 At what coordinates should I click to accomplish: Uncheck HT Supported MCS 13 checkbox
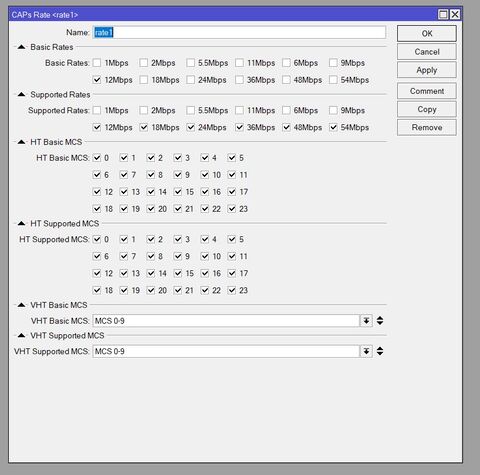(x=124, y=273)
